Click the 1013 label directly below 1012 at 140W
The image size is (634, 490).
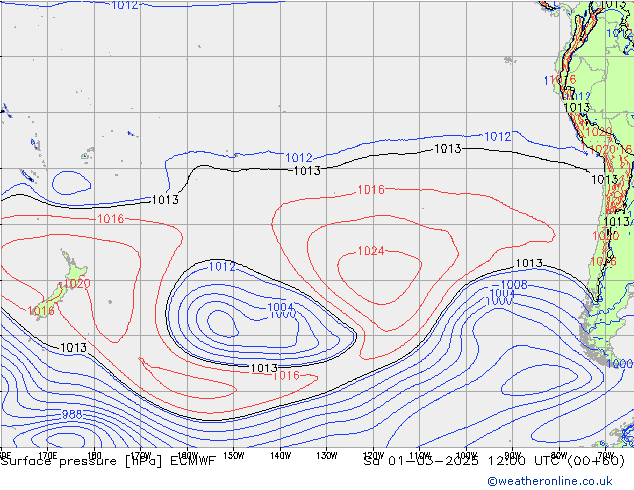pos(307,171)
